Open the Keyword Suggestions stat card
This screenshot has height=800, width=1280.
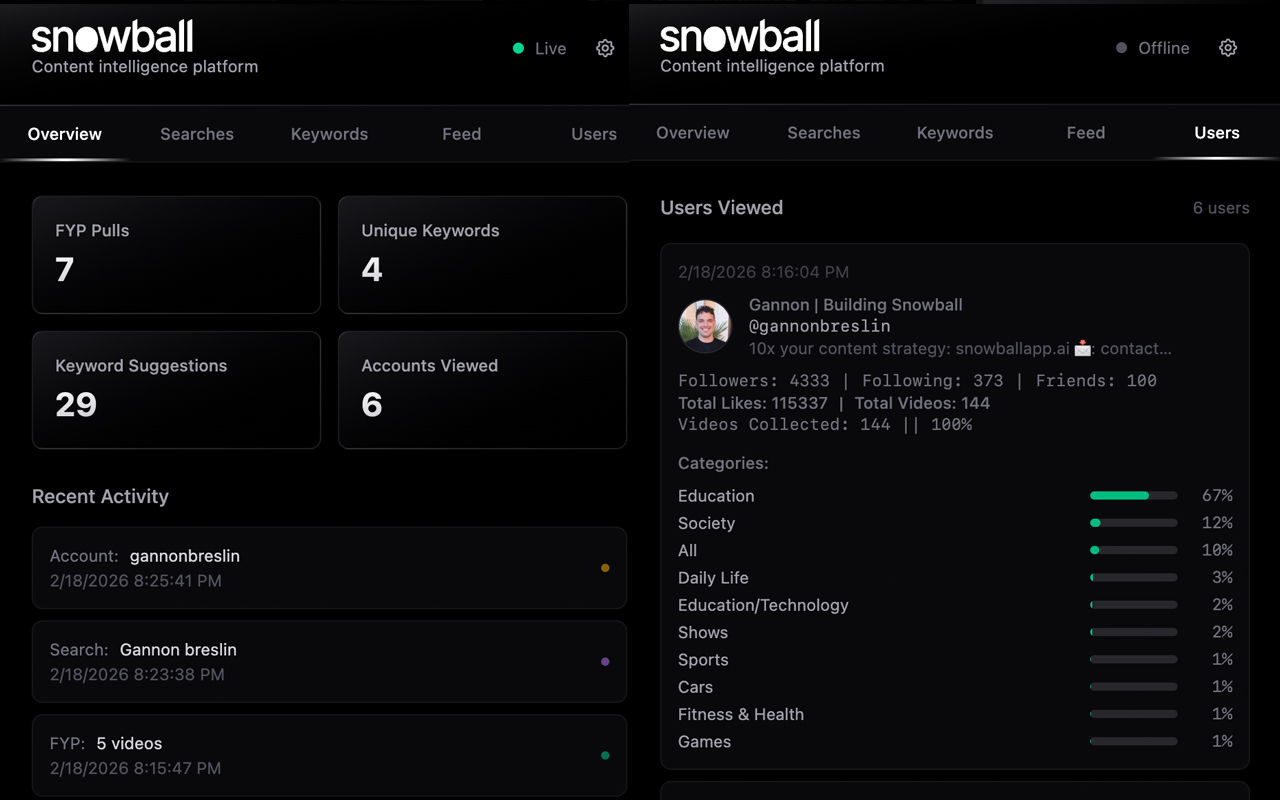pyautogui.click(x=176, y=390)
